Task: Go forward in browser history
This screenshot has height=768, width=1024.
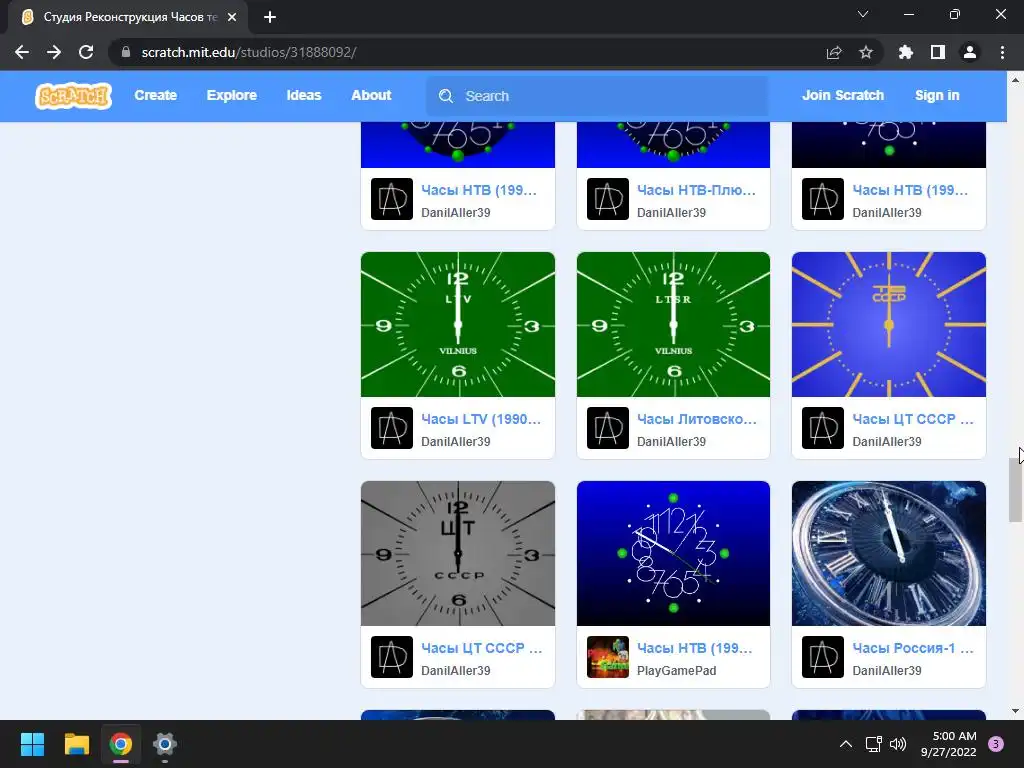Action: click(x=54, y=52)
